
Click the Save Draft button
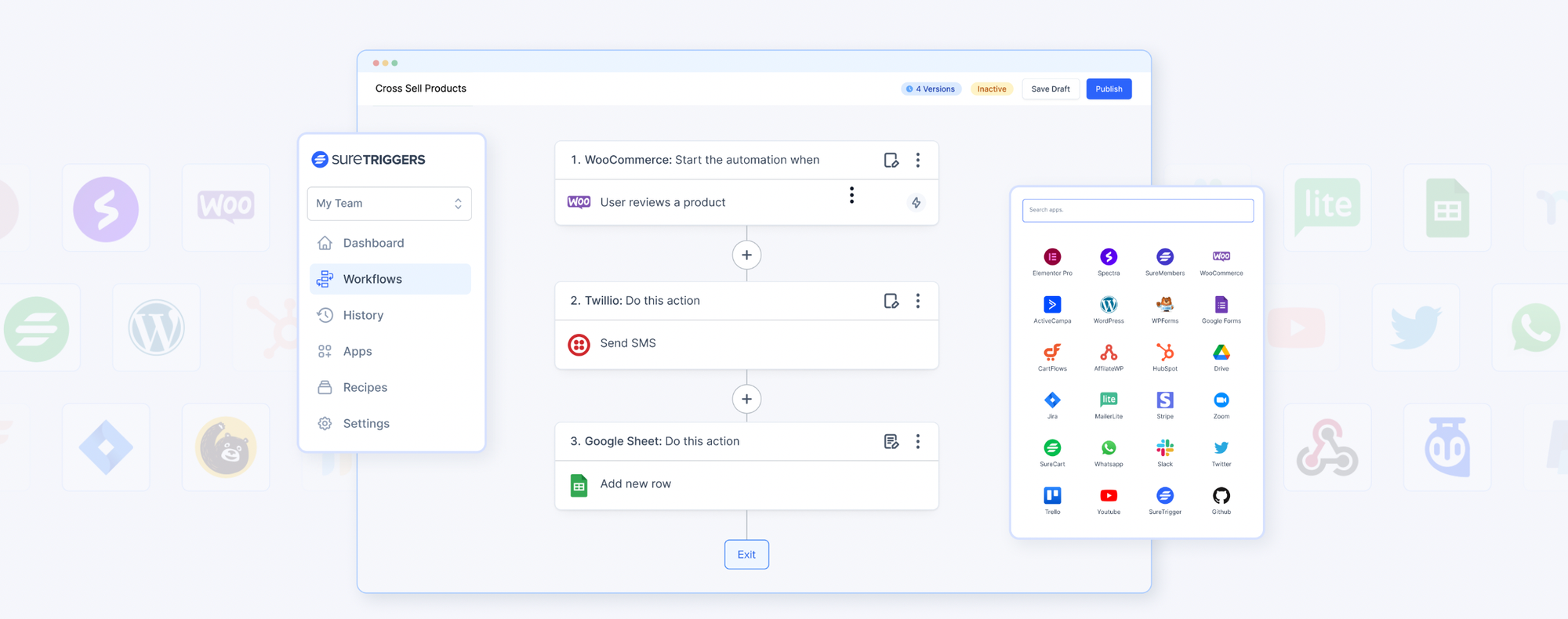tap(1051, 89)
